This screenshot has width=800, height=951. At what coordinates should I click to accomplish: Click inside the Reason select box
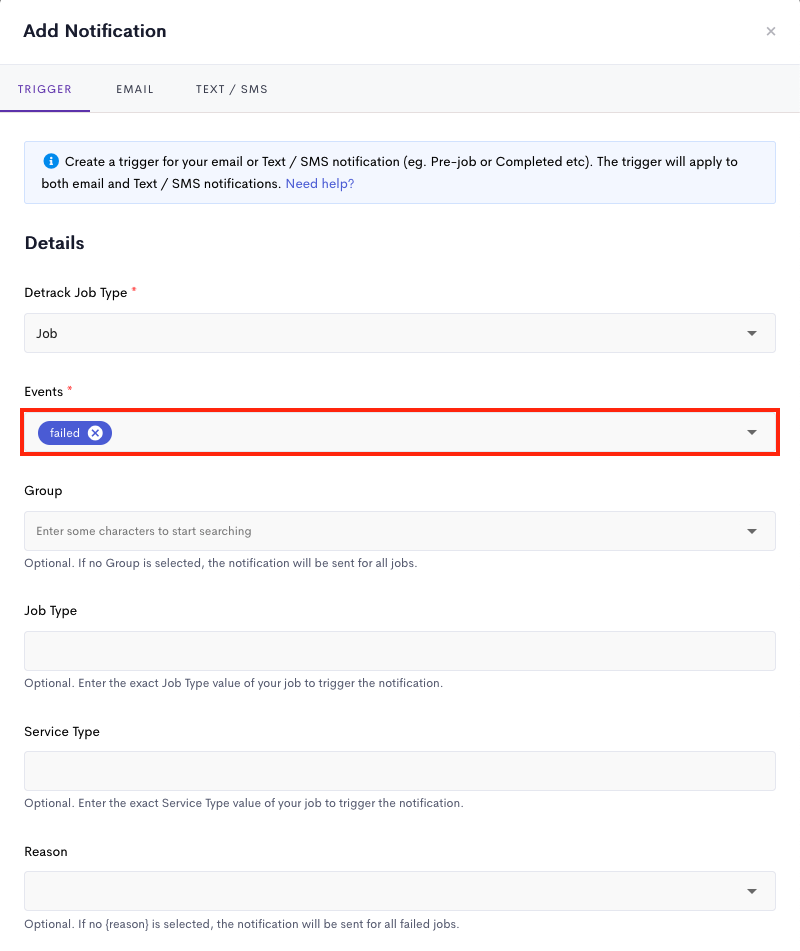pyautogui.click(x=400, y=891)
